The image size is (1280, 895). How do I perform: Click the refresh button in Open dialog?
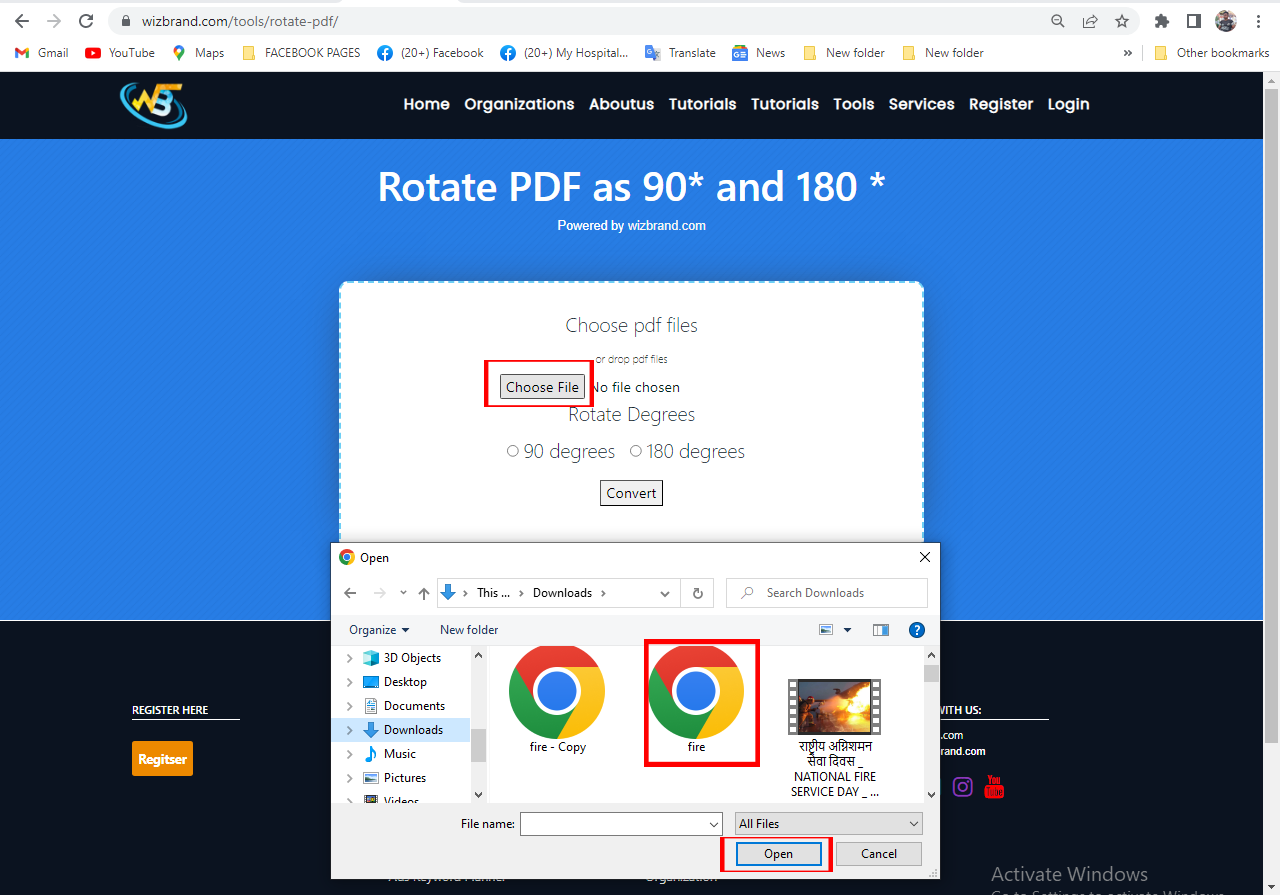[698, 593]
